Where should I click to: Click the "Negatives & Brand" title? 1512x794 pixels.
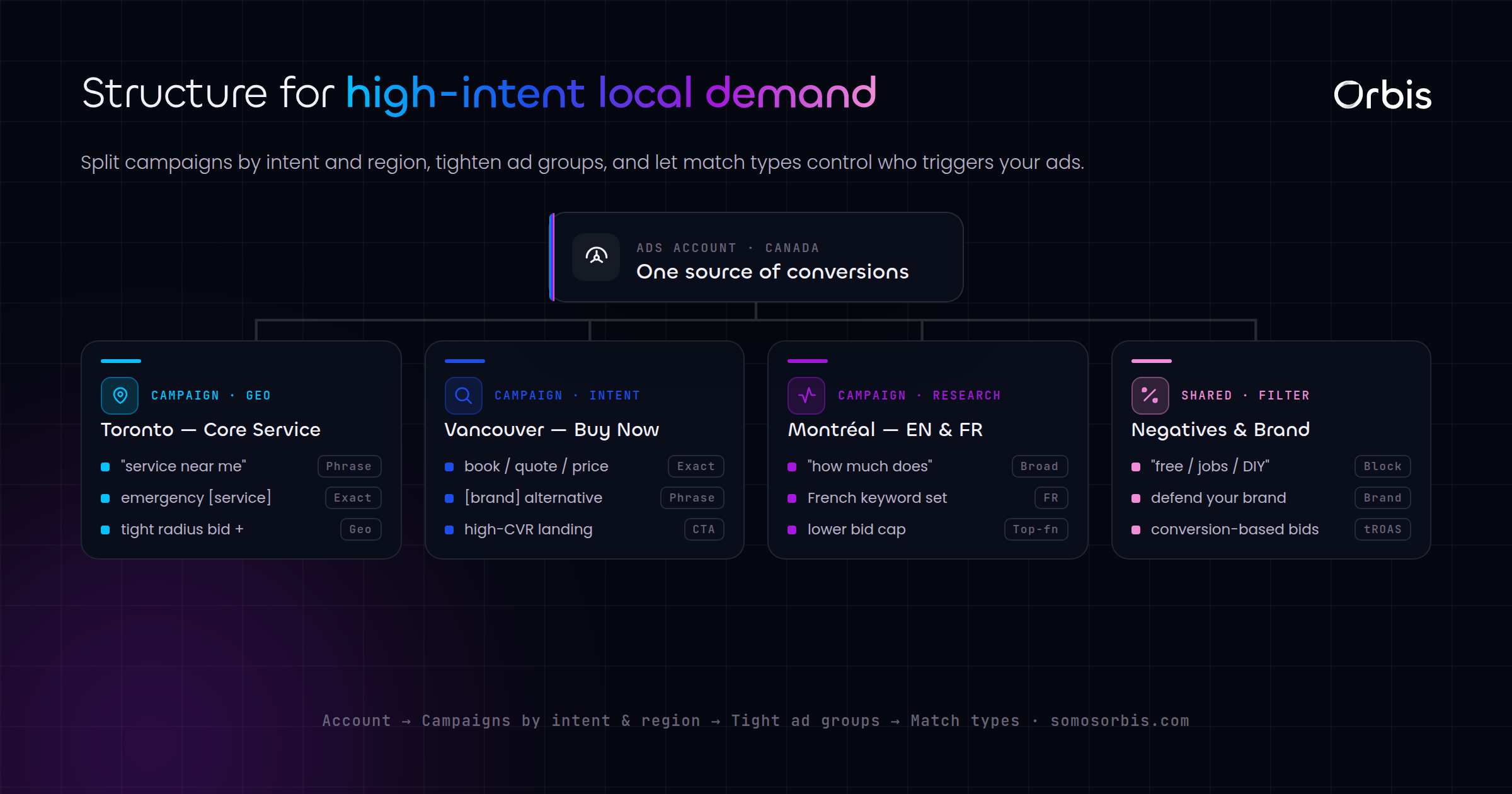[x=1220, y=430]
